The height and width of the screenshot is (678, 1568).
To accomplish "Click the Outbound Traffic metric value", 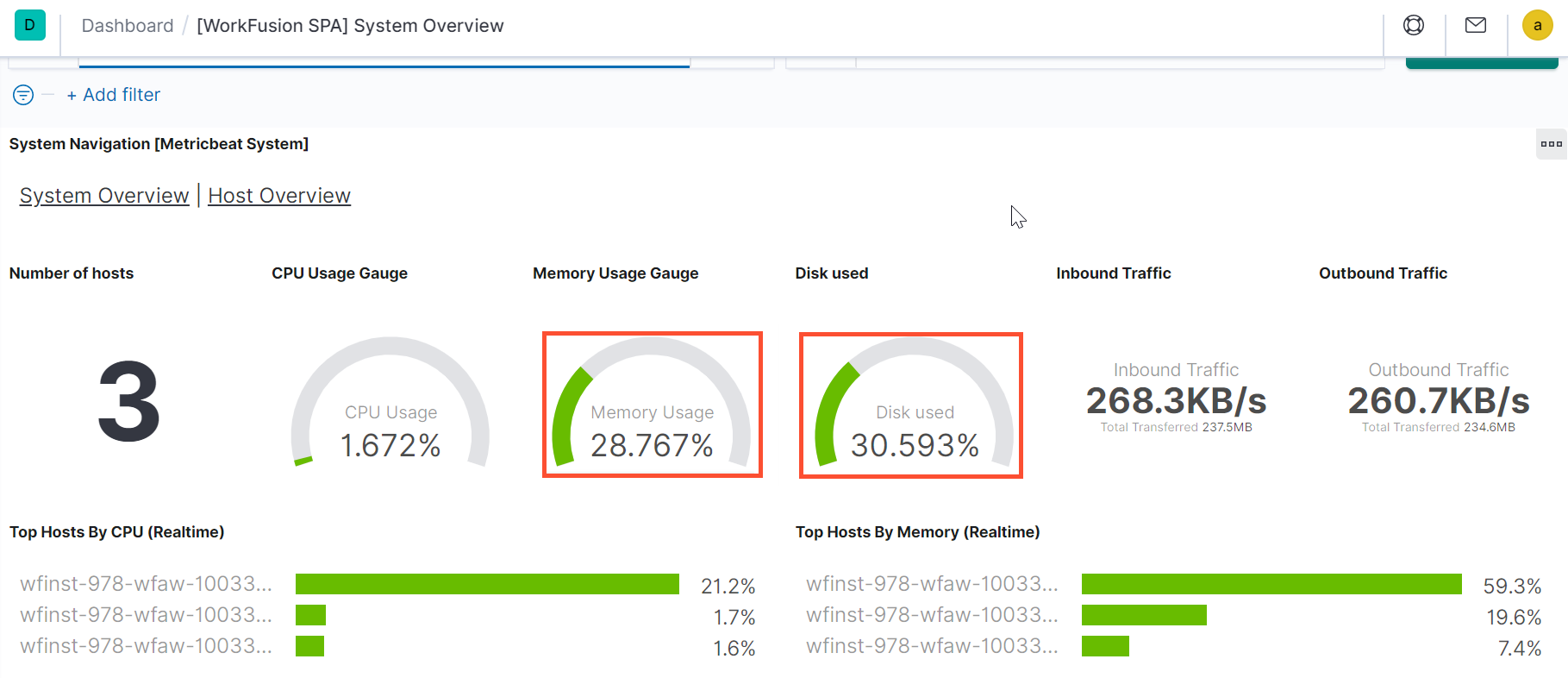I will [x=1439, y=401].
